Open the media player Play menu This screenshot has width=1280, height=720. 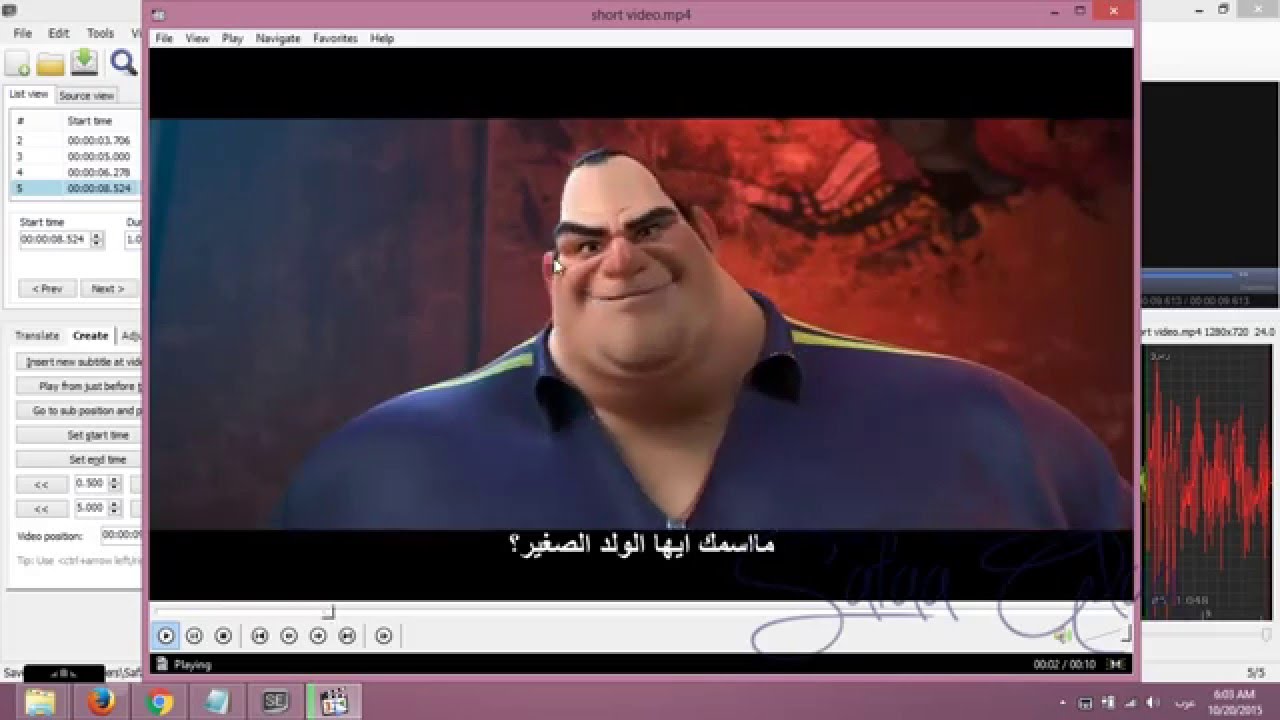[232, 38]
